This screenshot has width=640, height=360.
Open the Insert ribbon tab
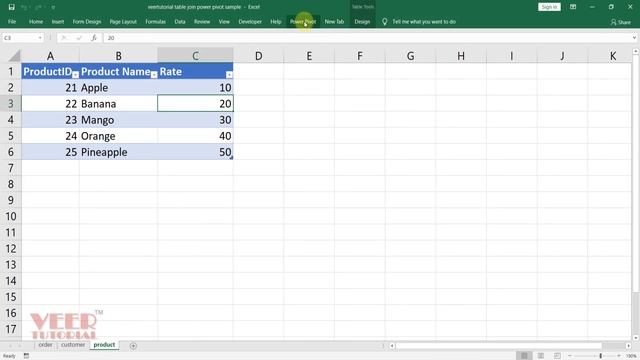(x=58, y=22)
